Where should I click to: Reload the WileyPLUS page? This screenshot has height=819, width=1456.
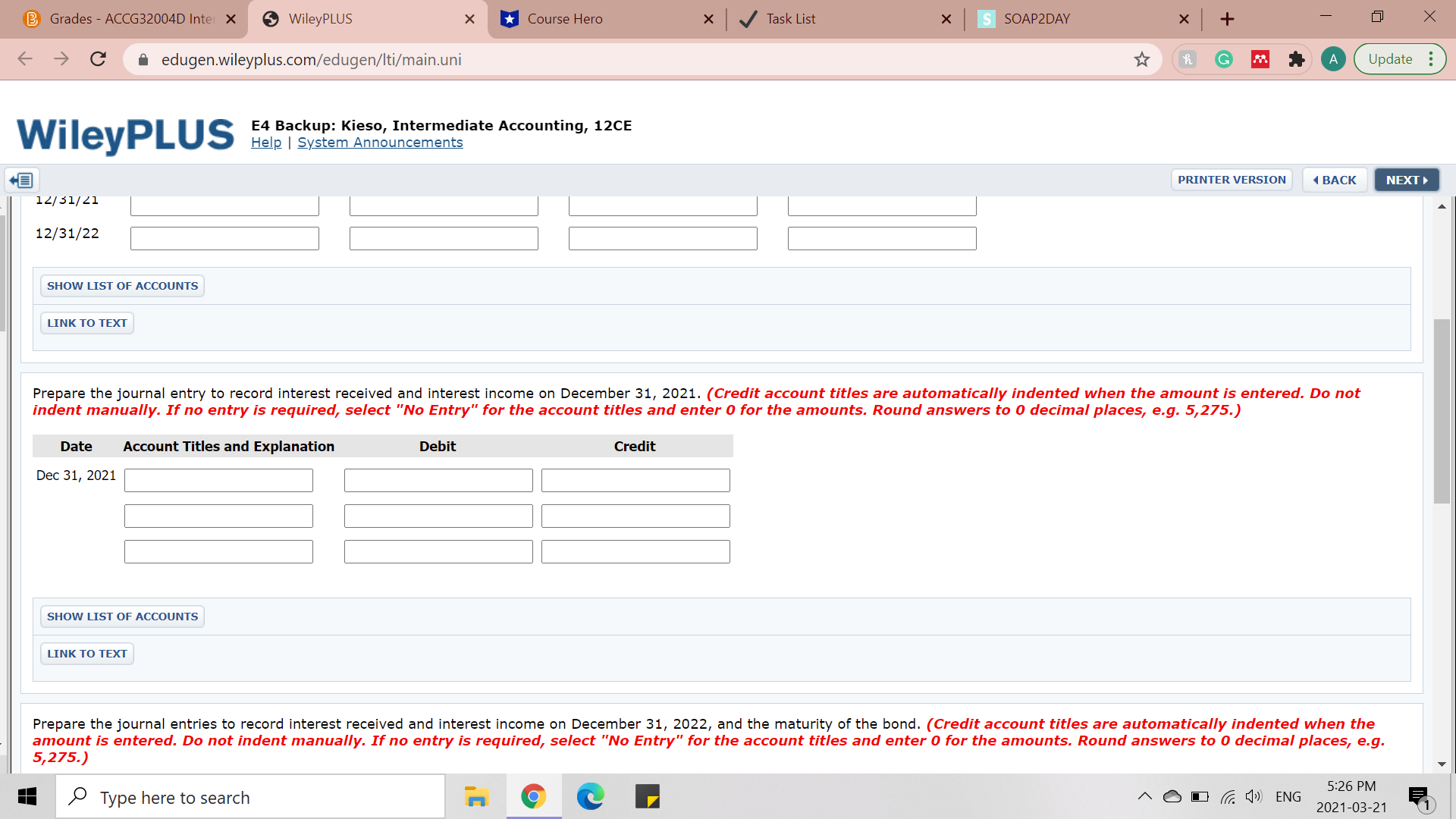tap(98, 58)
